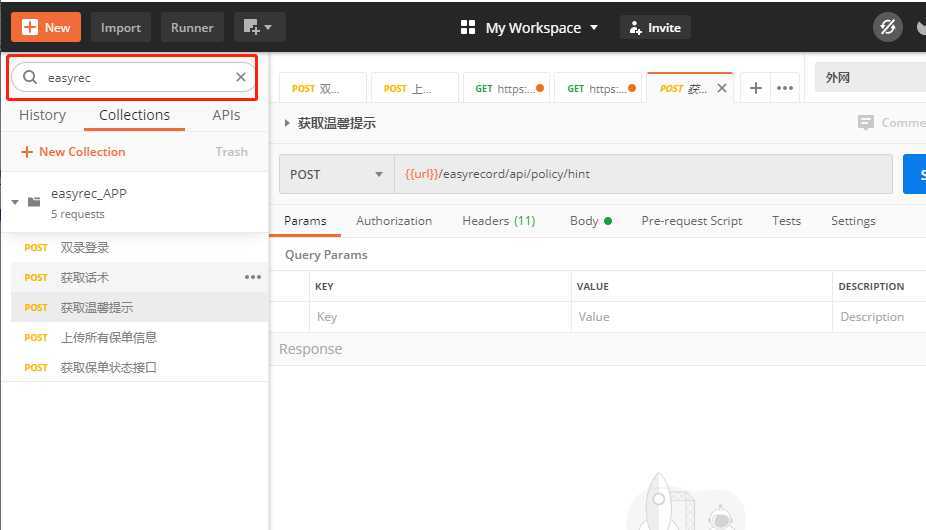Open the 获取保单状态接口 request

click(x=139, y=368)
